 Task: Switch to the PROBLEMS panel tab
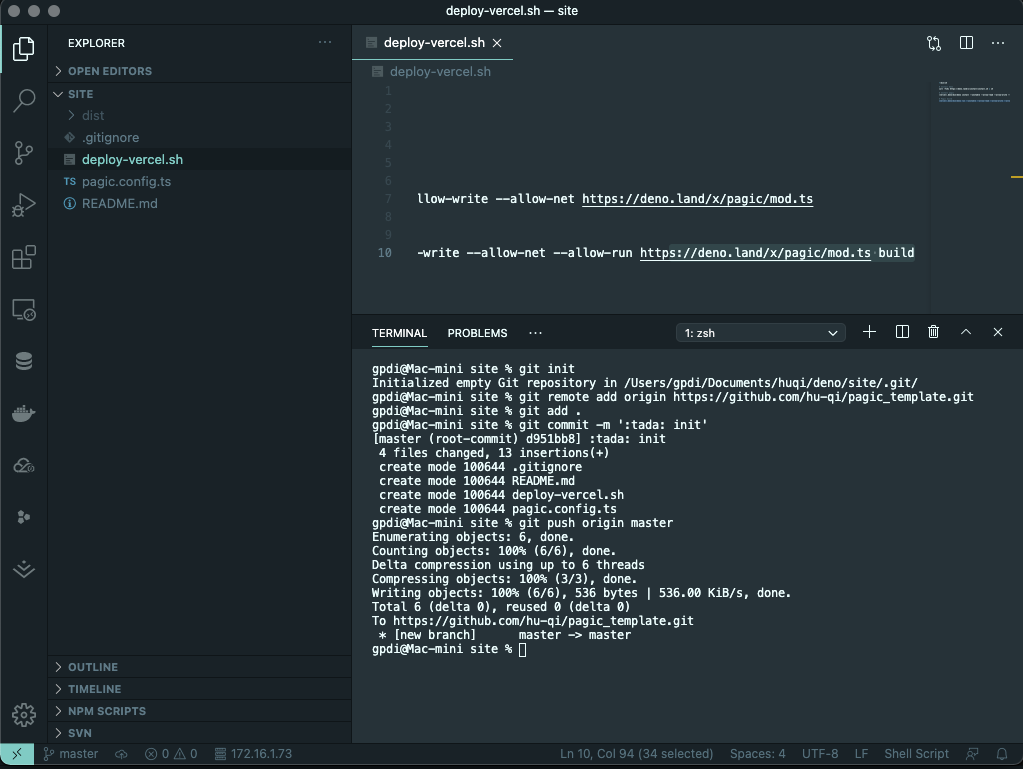click(477, 333)
